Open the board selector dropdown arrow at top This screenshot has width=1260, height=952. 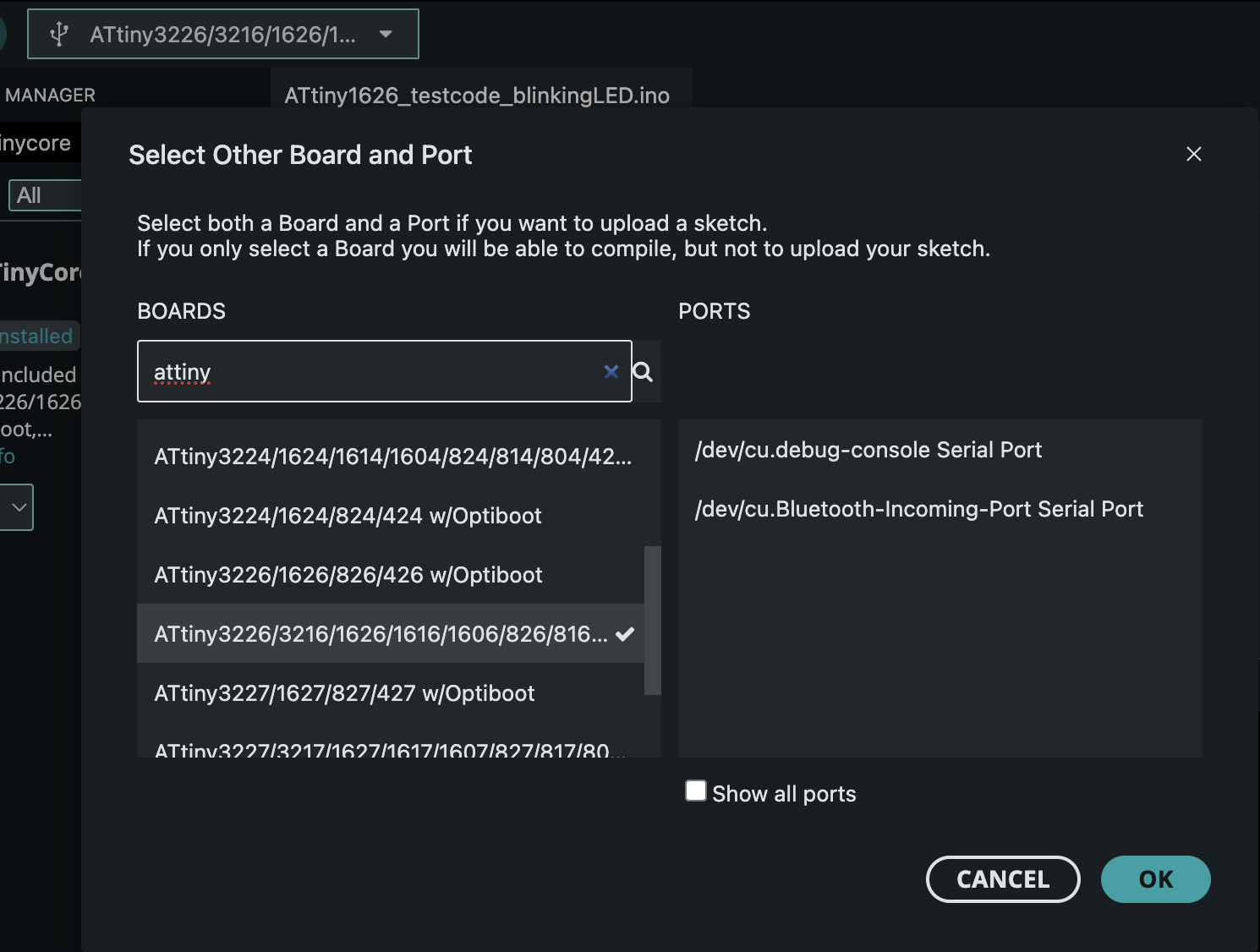[x=386, y=34]
